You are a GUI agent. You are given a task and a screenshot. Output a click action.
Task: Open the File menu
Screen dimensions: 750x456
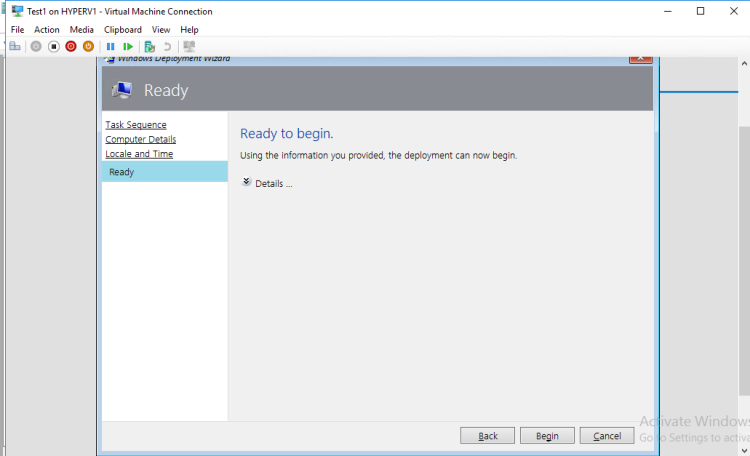click(x=17, y=30)
